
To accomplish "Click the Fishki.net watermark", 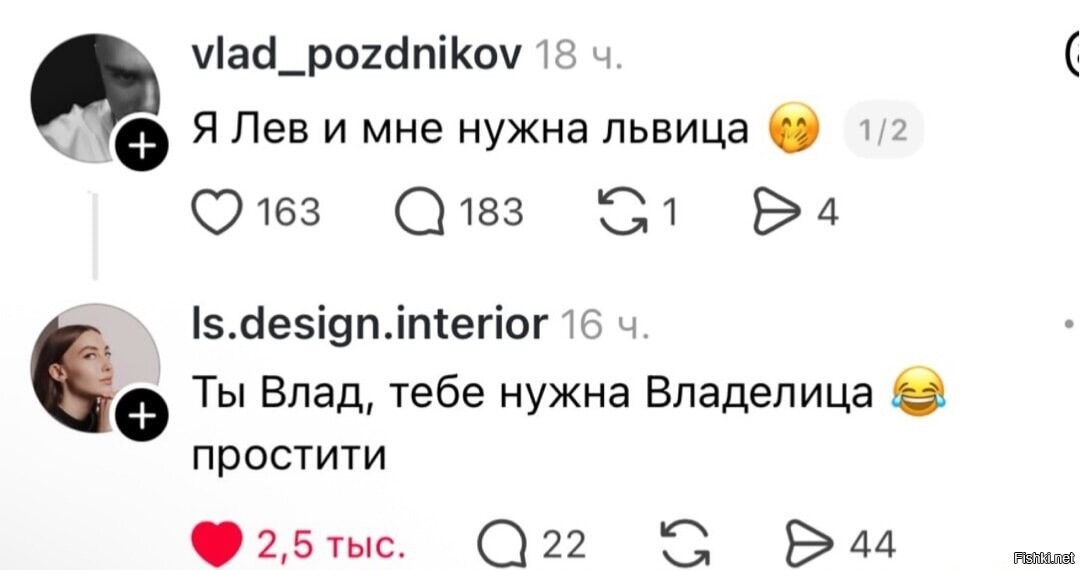I will (1043, 556).
